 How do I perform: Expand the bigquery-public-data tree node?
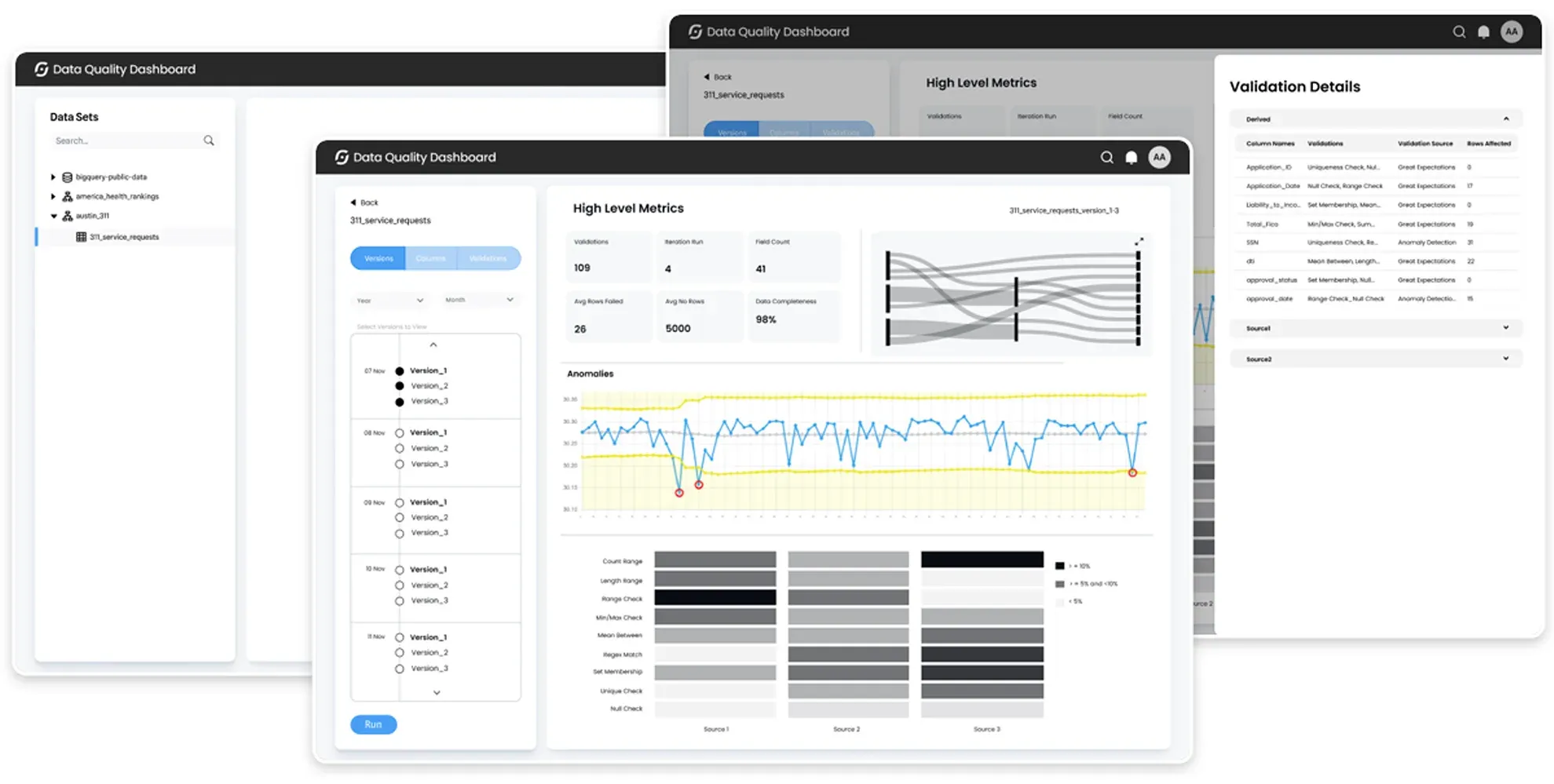[53, 177]
